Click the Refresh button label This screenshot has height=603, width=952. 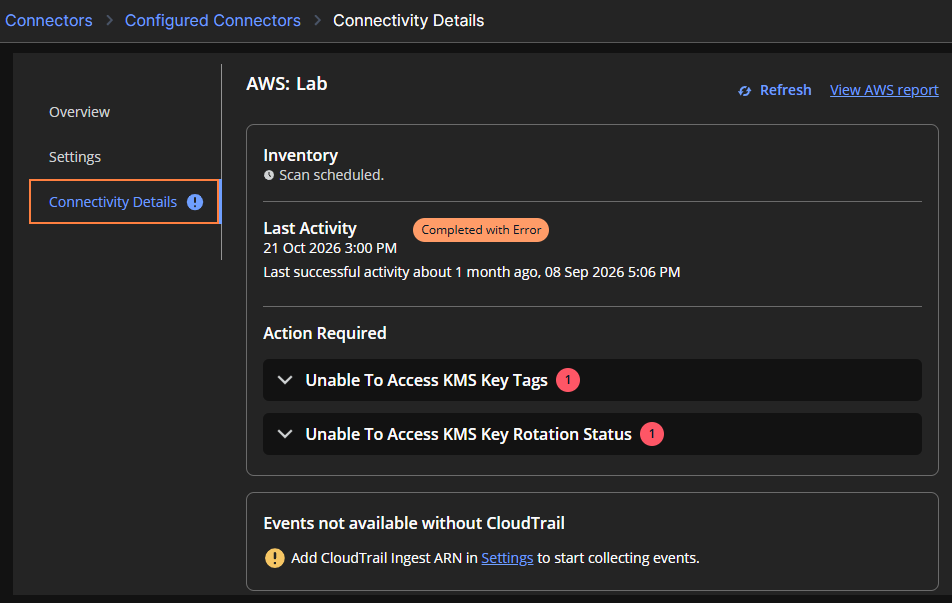pos(786,90)
